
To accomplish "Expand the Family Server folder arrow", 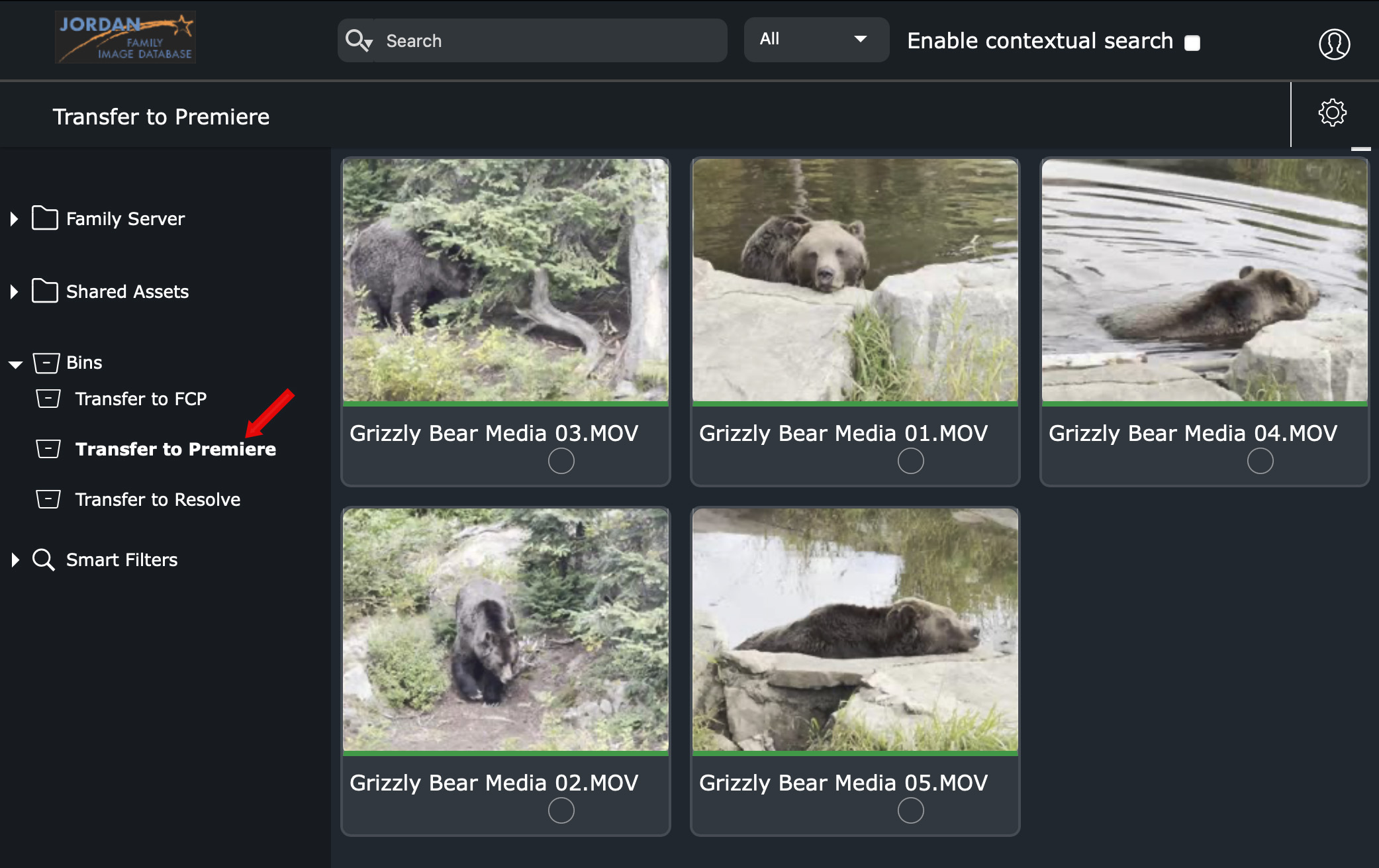I will coord(14,218).
